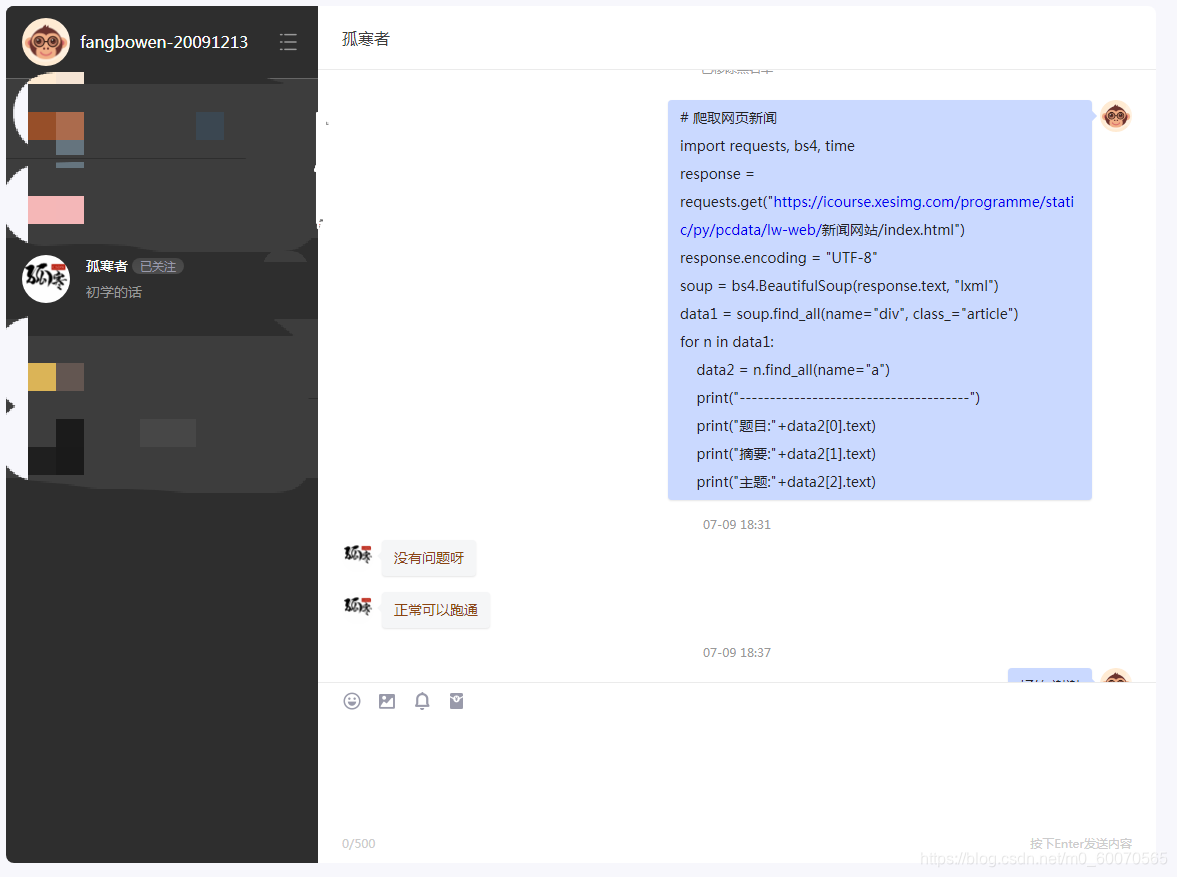The height and width of the screenshot is (877, 1177).
Task: Click the 07-09 18:31 timestamp
Action: click(x=736, y=525)
